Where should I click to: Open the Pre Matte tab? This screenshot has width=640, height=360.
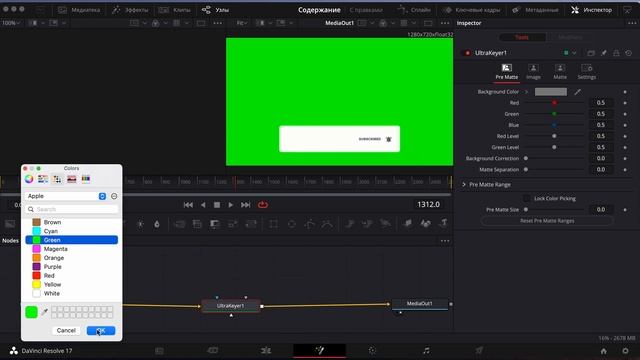coord(507,71)
